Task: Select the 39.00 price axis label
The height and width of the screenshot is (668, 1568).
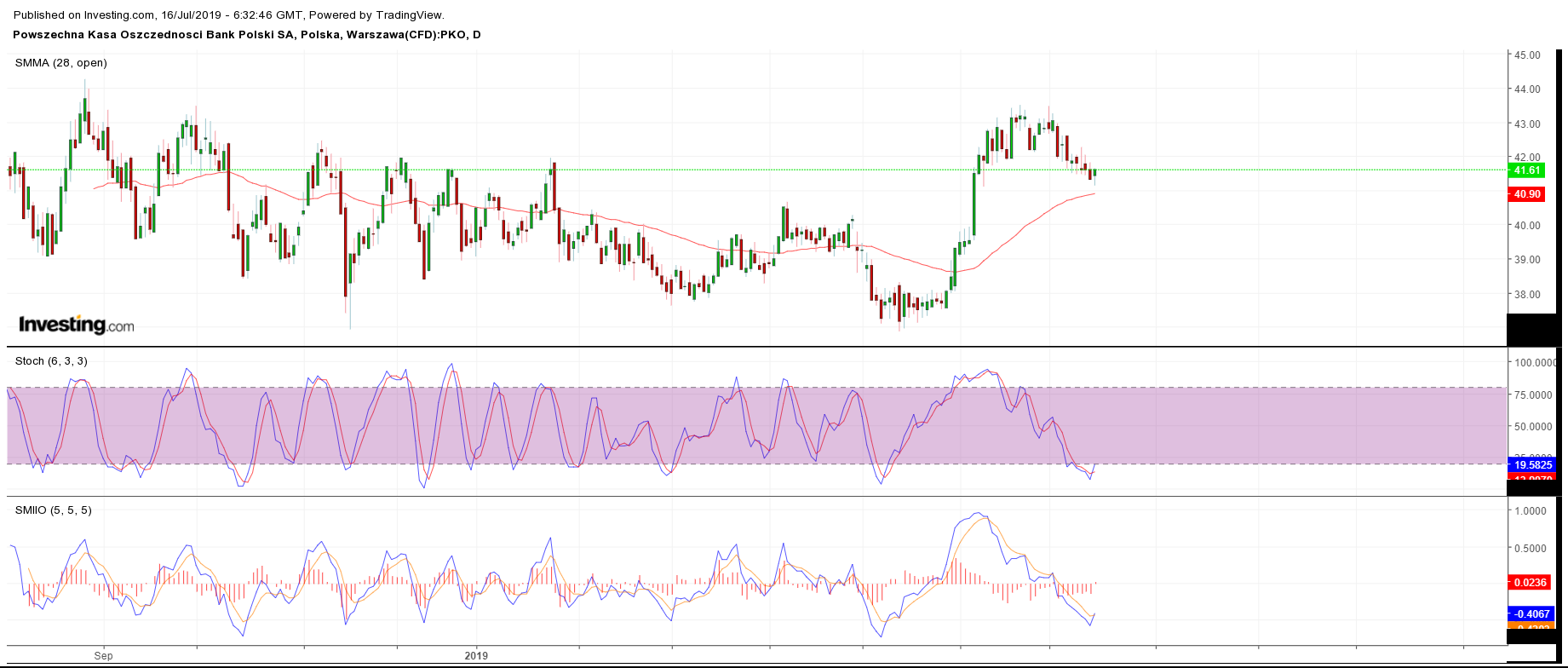Action: tap(1526, 260)
